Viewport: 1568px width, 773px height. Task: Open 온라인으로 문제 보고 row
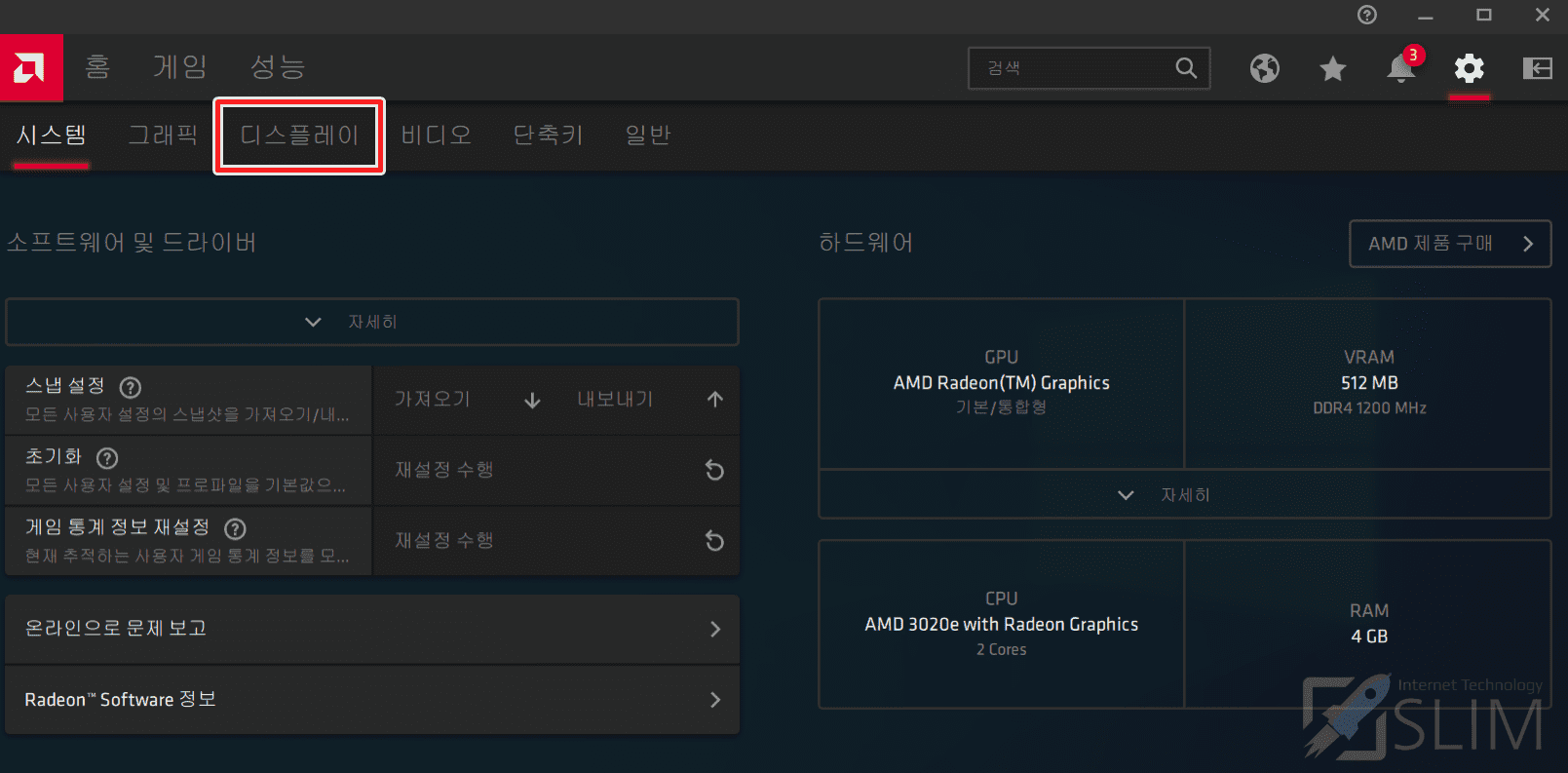372,629
